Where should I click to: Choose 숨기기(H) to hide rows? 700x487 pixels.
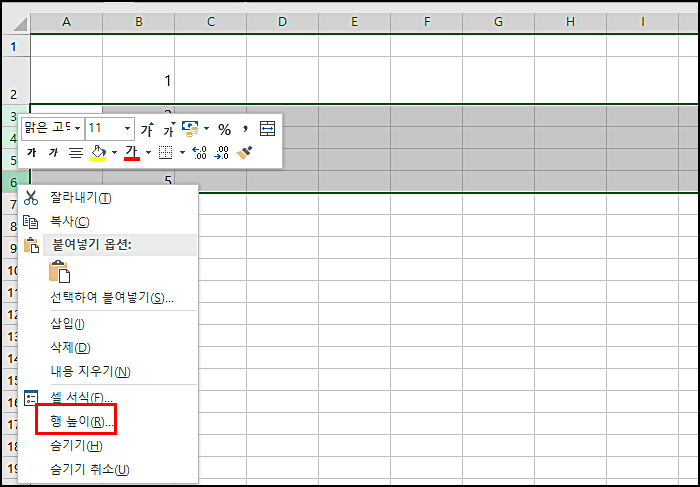[x=108, y=445]
